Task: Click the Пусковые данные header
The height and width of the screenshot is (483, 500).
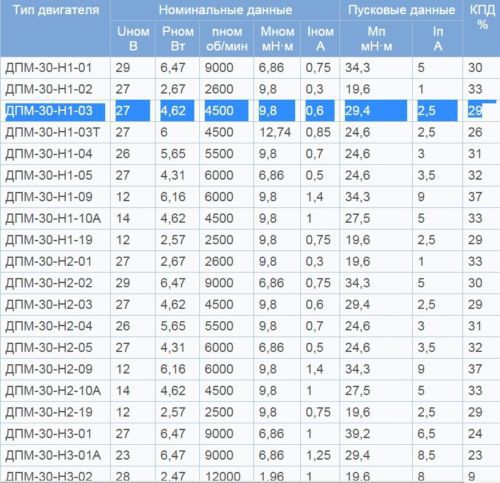Action: click(x=401, y=10)
